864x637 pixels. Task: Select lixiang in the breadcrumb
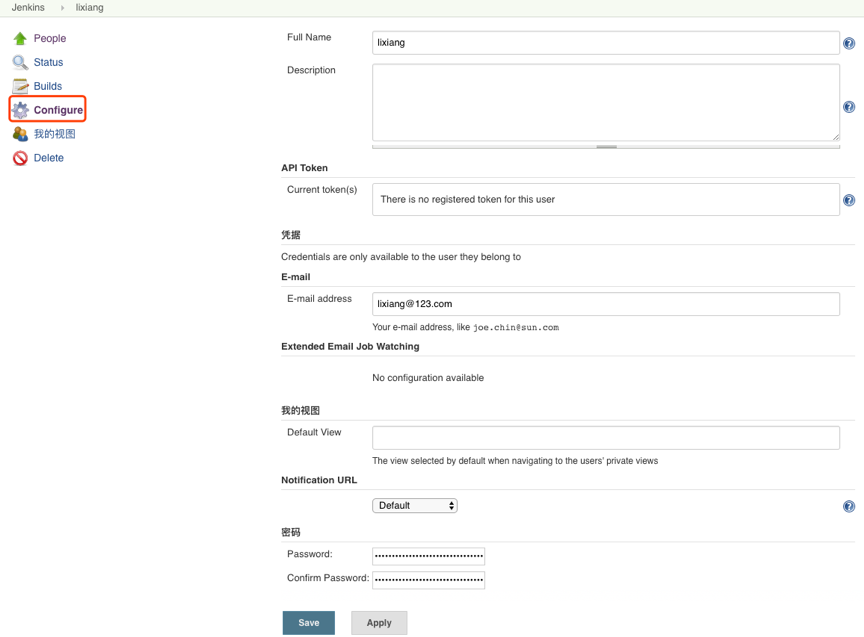coord(90,7)
